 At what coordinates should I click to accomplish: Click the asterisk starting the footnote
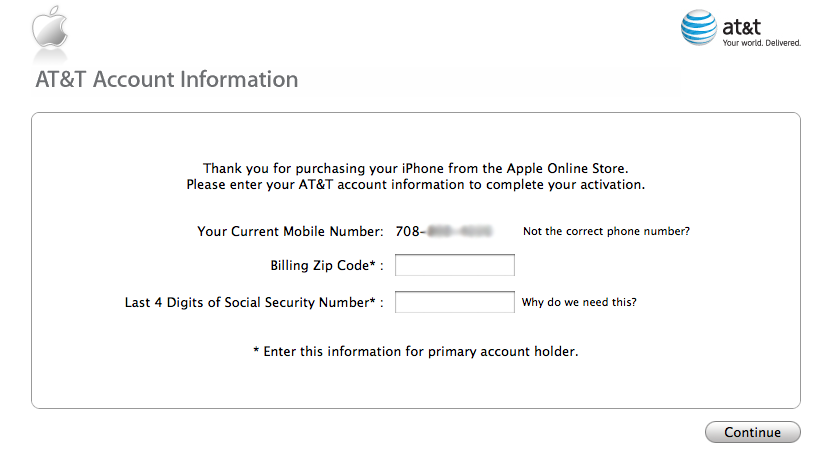tap(256, 352)
